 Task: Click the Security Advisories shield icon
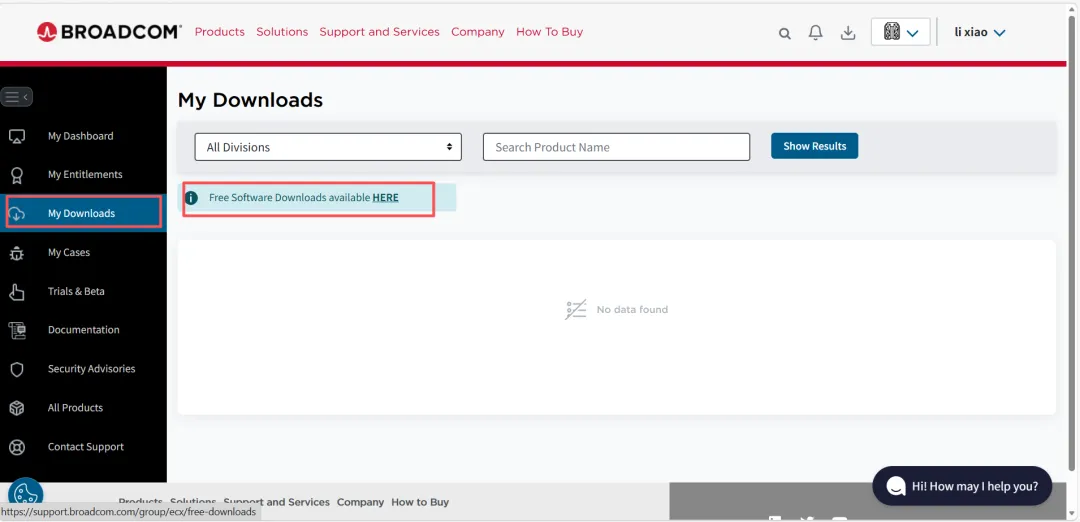pos(17,370)
